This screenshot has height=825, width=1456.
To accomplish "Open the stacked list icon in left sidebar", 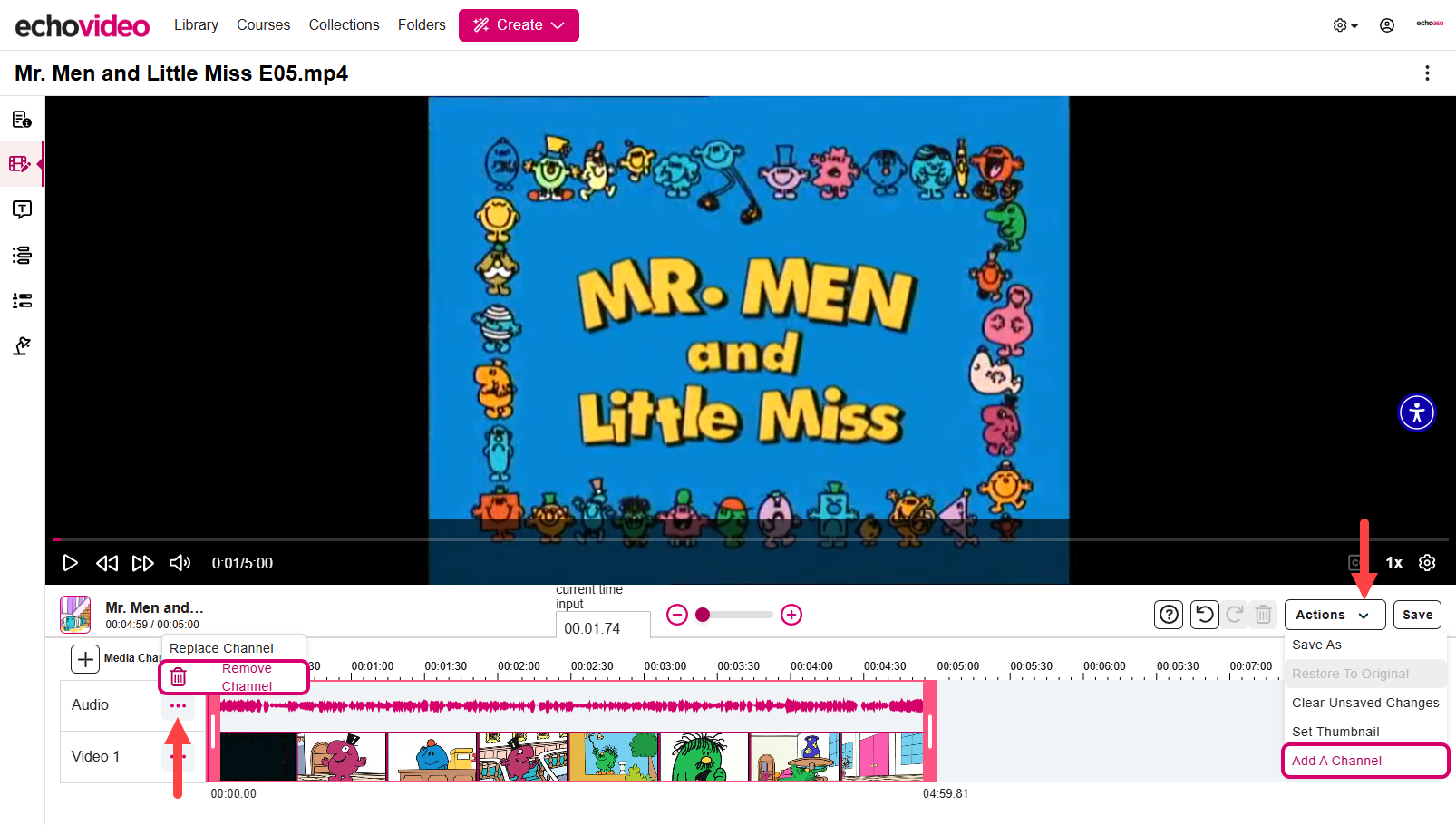I will 22,255.
